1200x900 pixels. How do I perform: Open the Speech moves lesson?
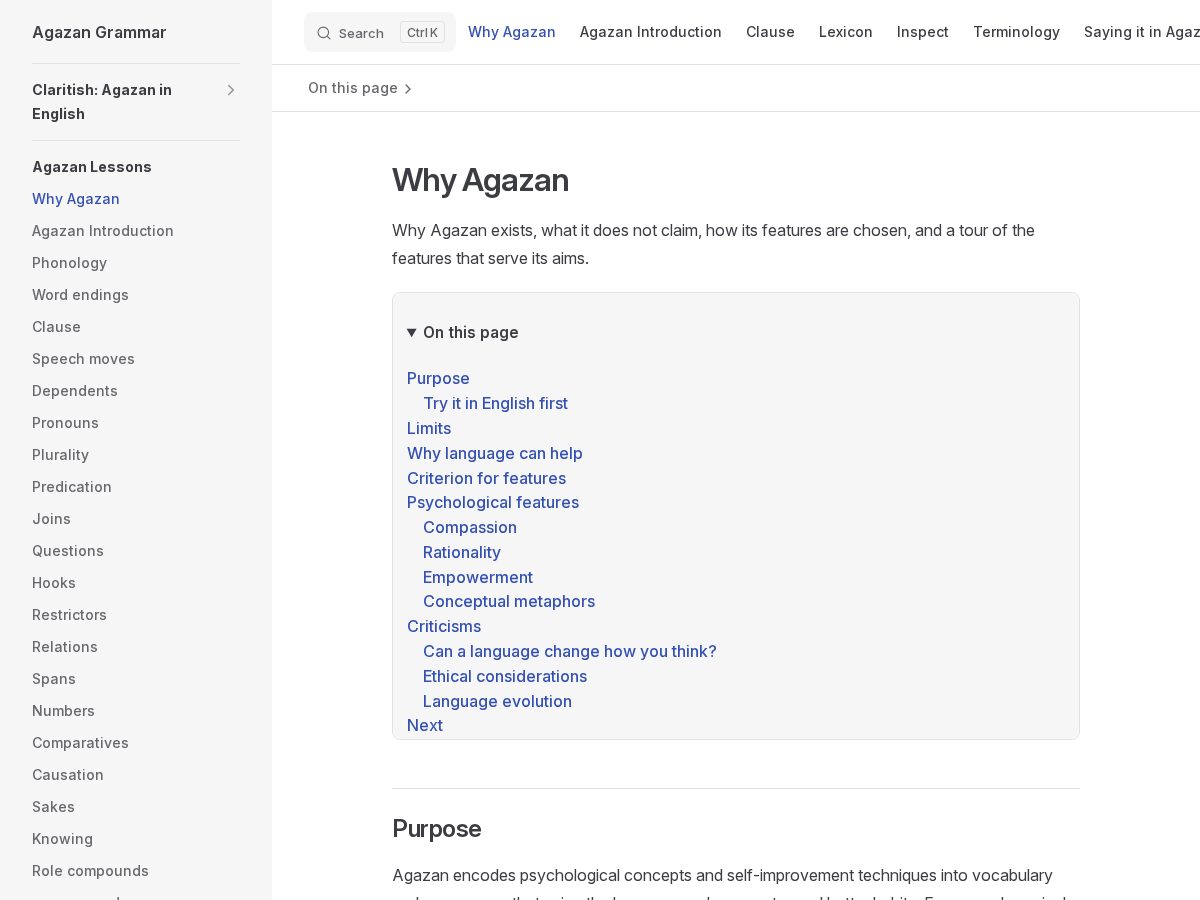pyautogui.click(x=83, y=359)
